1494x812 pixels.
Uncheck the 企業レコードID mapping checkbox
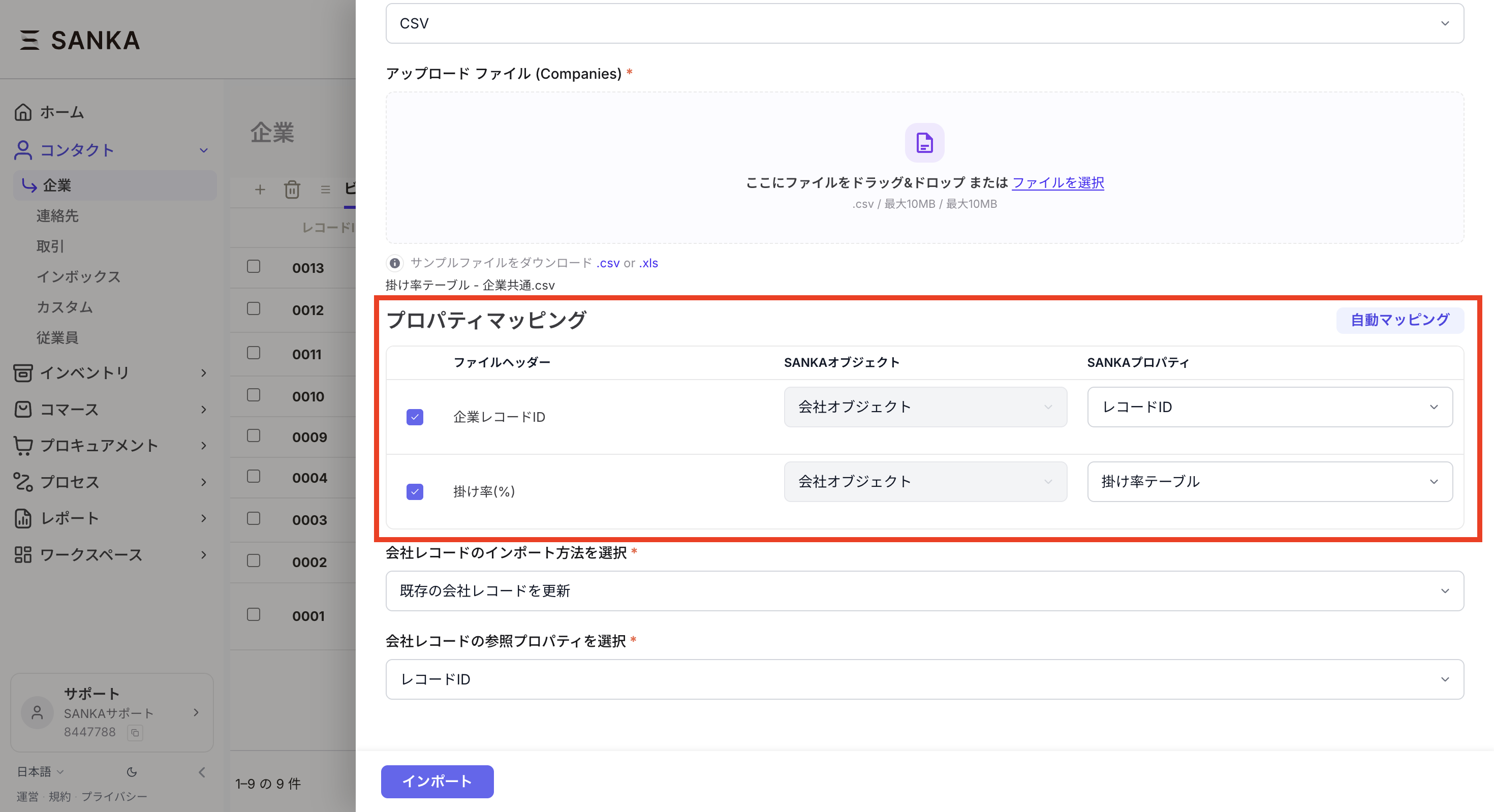tap(415, 417)
